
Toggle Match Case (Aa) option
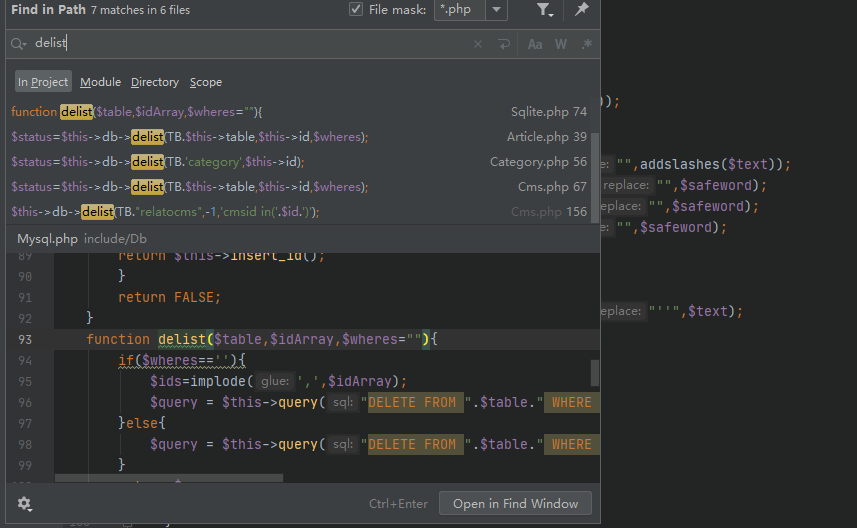click(535, 44)
